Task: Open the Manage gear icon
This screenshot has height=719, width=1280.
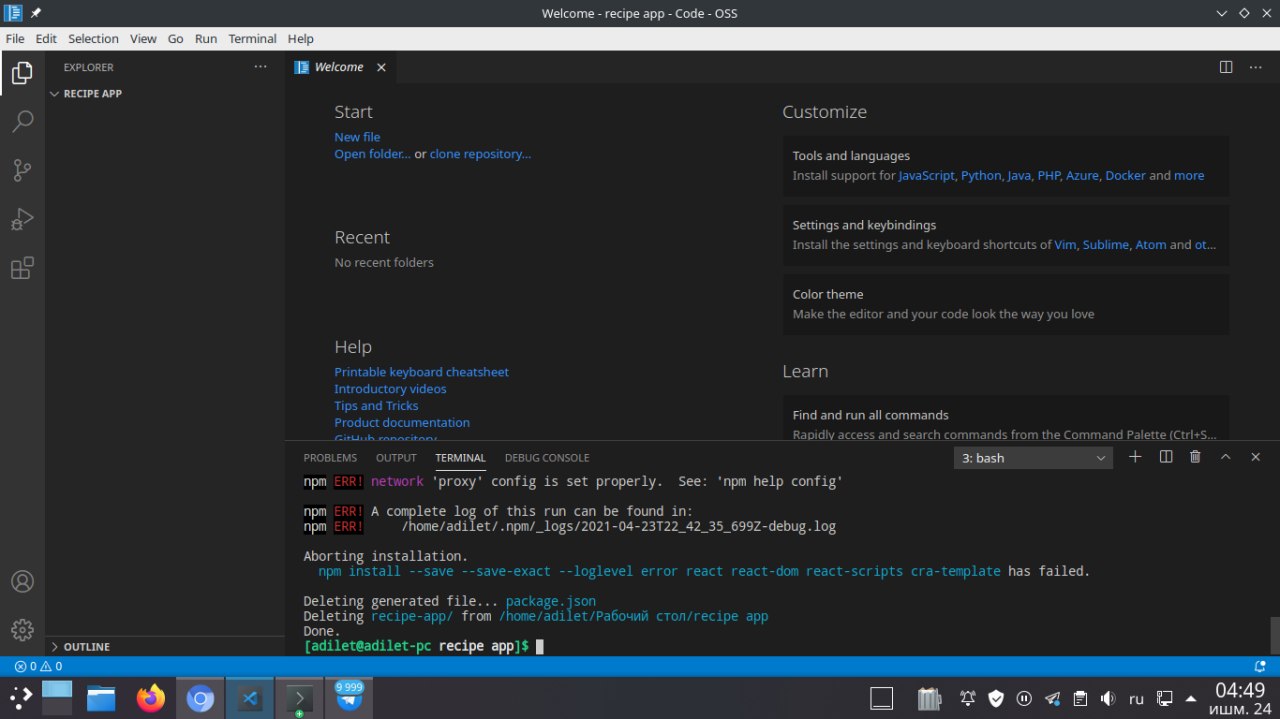Action: tap(22, 629)
